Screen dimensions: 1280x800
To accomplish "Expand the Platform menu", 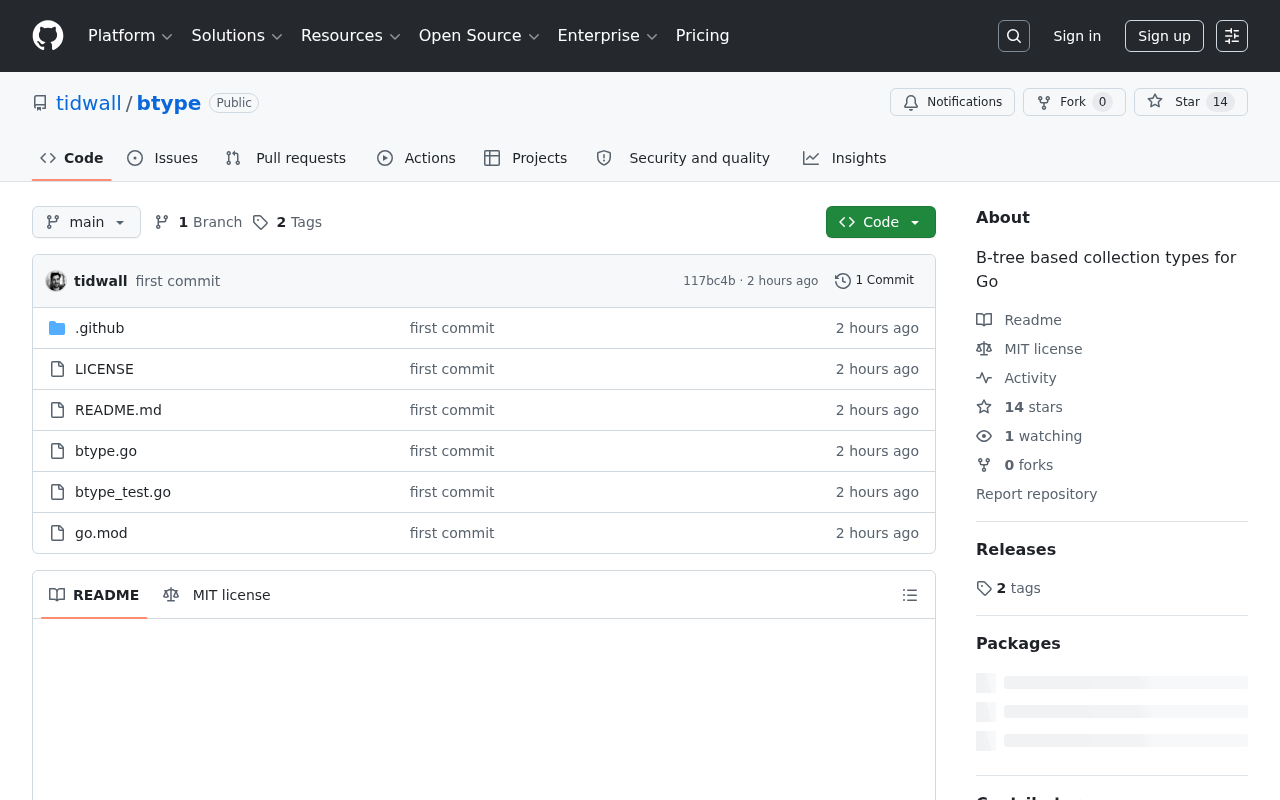I will pos(130,36).
